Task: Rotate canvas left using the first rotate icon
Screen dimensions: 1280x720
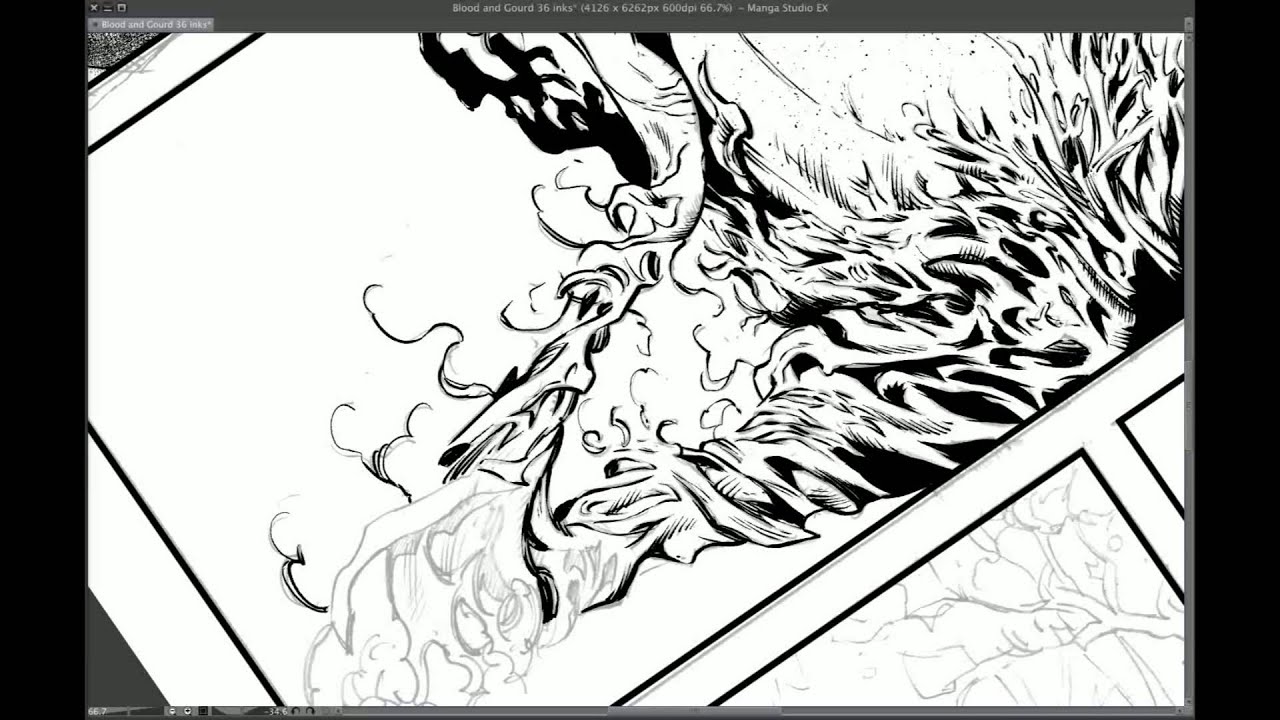Action: pyautogui.click(x=296, y=711)
